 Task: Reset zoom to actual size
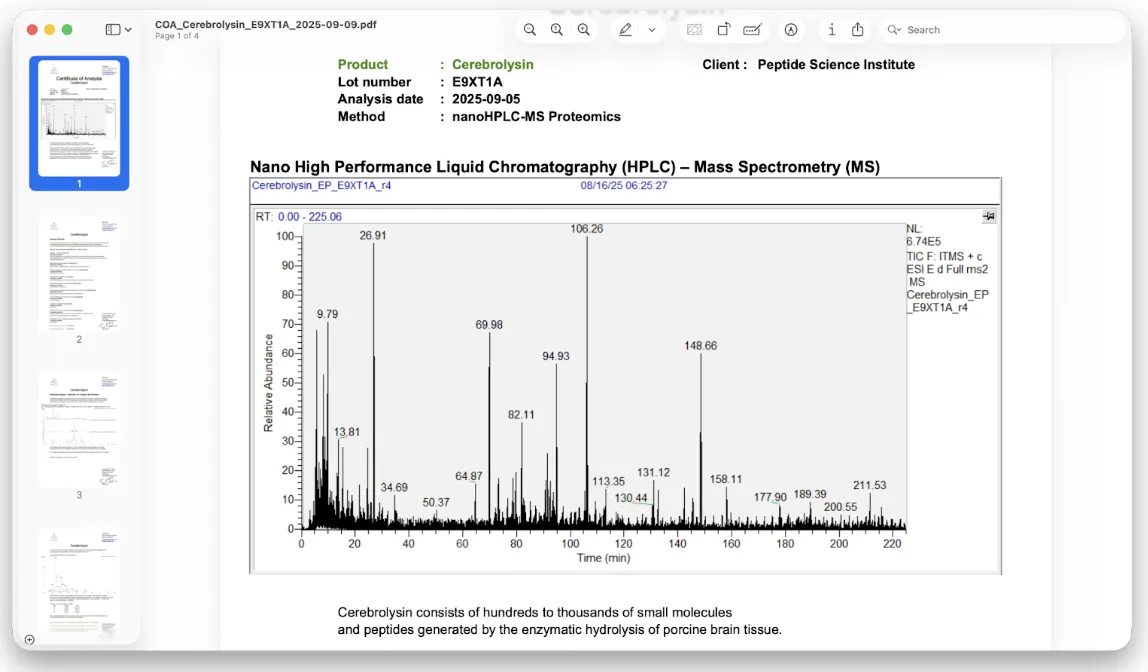(557, 30)
